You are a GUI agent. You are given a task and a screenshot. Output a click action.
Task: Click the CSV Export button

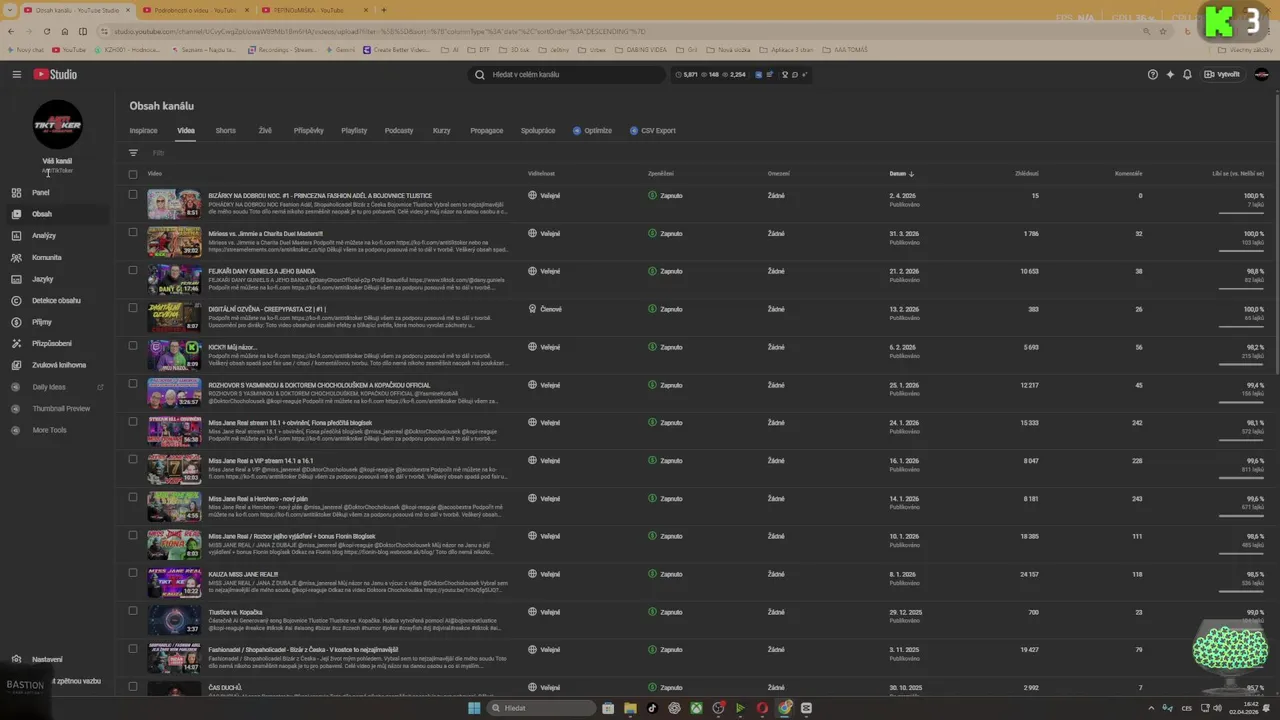pos(652,130)
